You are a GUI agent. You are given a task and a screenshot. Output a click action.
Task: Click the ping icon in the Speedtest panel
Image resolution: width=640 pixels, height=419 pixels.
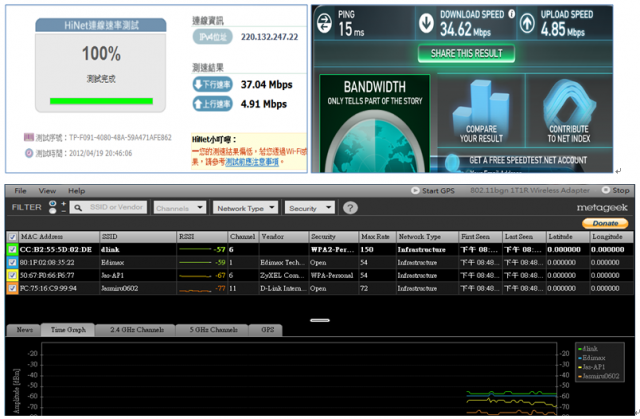(x=324, y=23)
